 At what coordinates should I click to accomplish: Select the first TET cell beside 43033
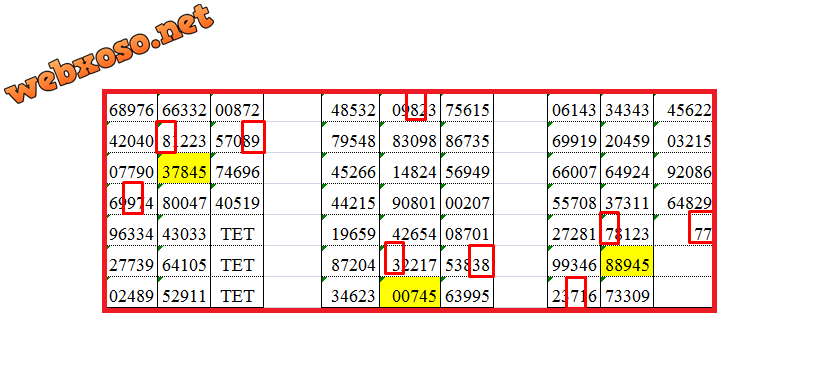(x=237, y=231)
